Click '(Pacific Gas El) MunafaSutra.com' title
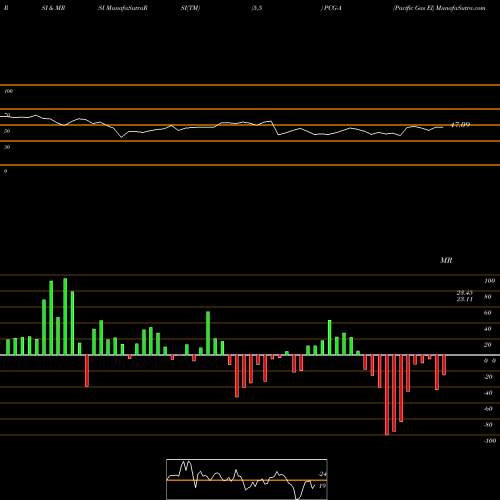The width and height of the screenshot is (500, 500). pyautogui.click(x=439, y=8)
